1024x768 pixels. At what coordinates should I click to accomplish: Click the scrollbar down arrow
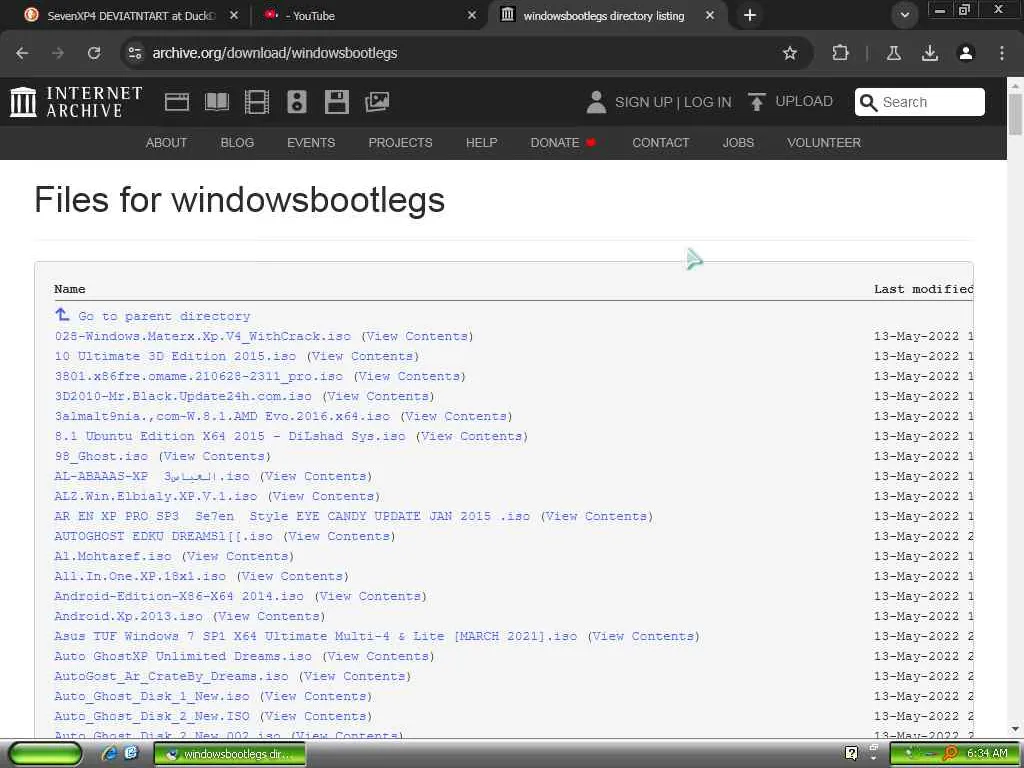pyautogui.click(x=1015, y=729)
